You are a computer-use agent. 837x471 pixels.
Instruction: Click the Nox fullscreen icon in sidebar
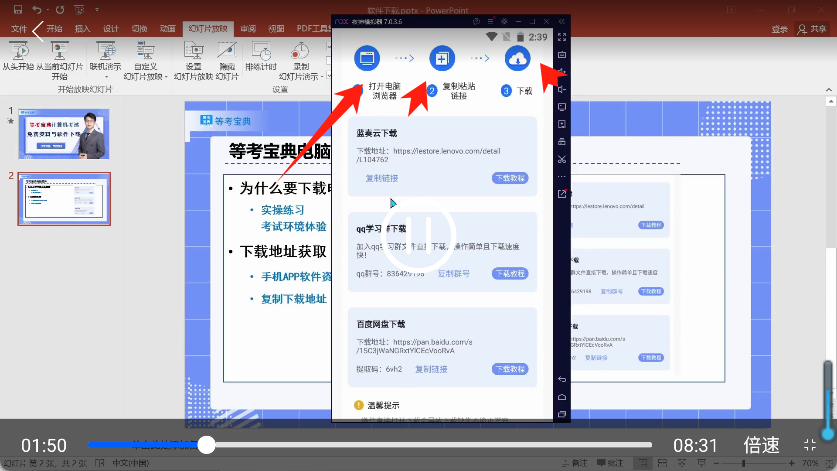click(x=562, y=36)
